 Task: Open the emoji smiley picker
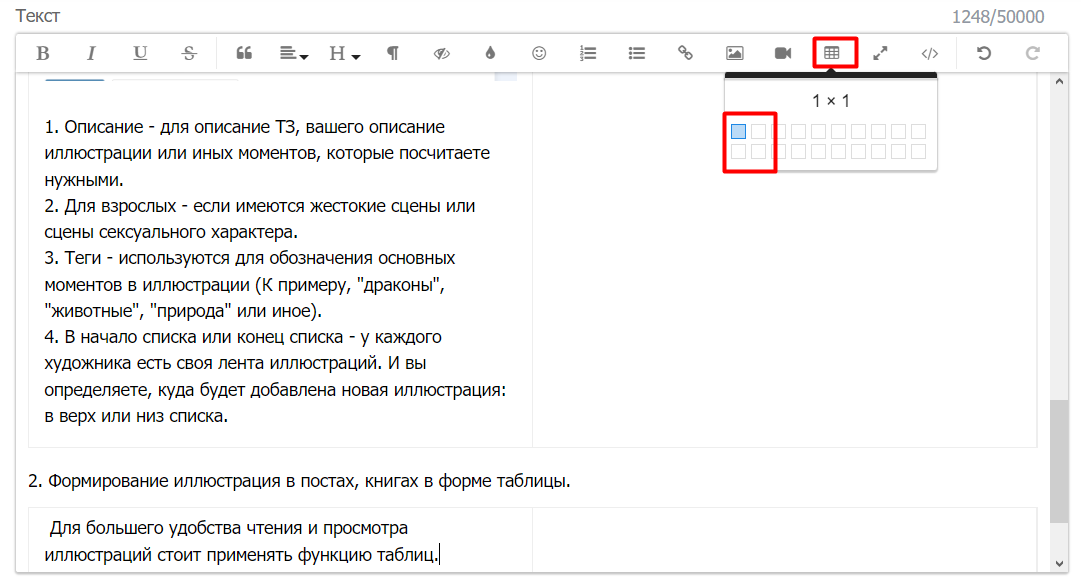[539, 54]
